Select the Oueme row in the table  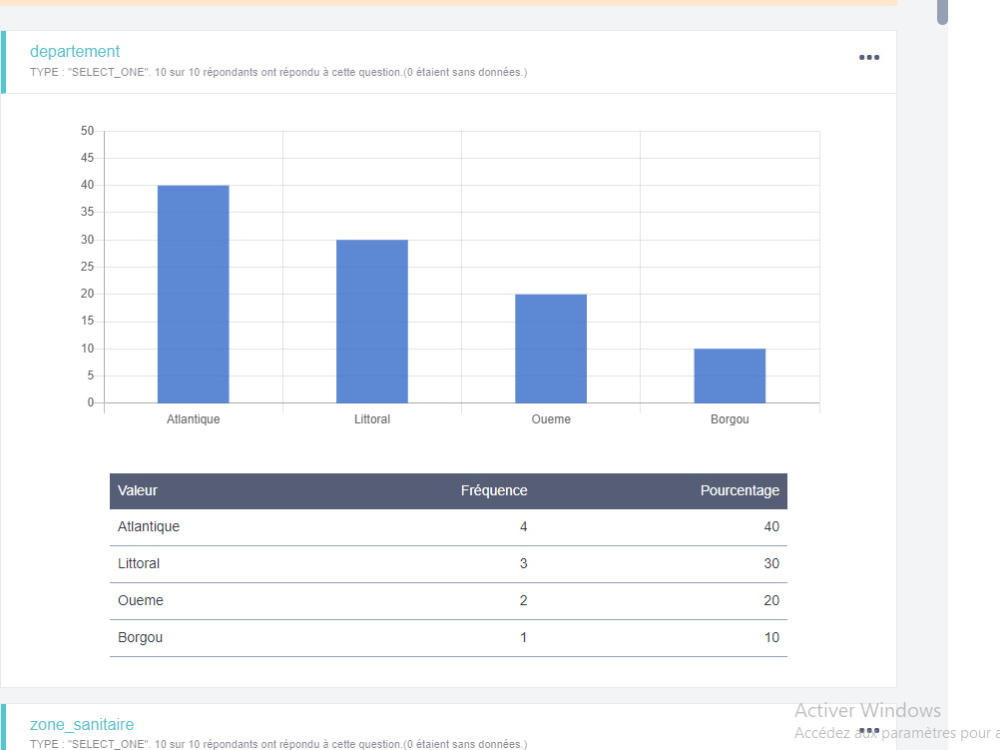click(448, 601)
